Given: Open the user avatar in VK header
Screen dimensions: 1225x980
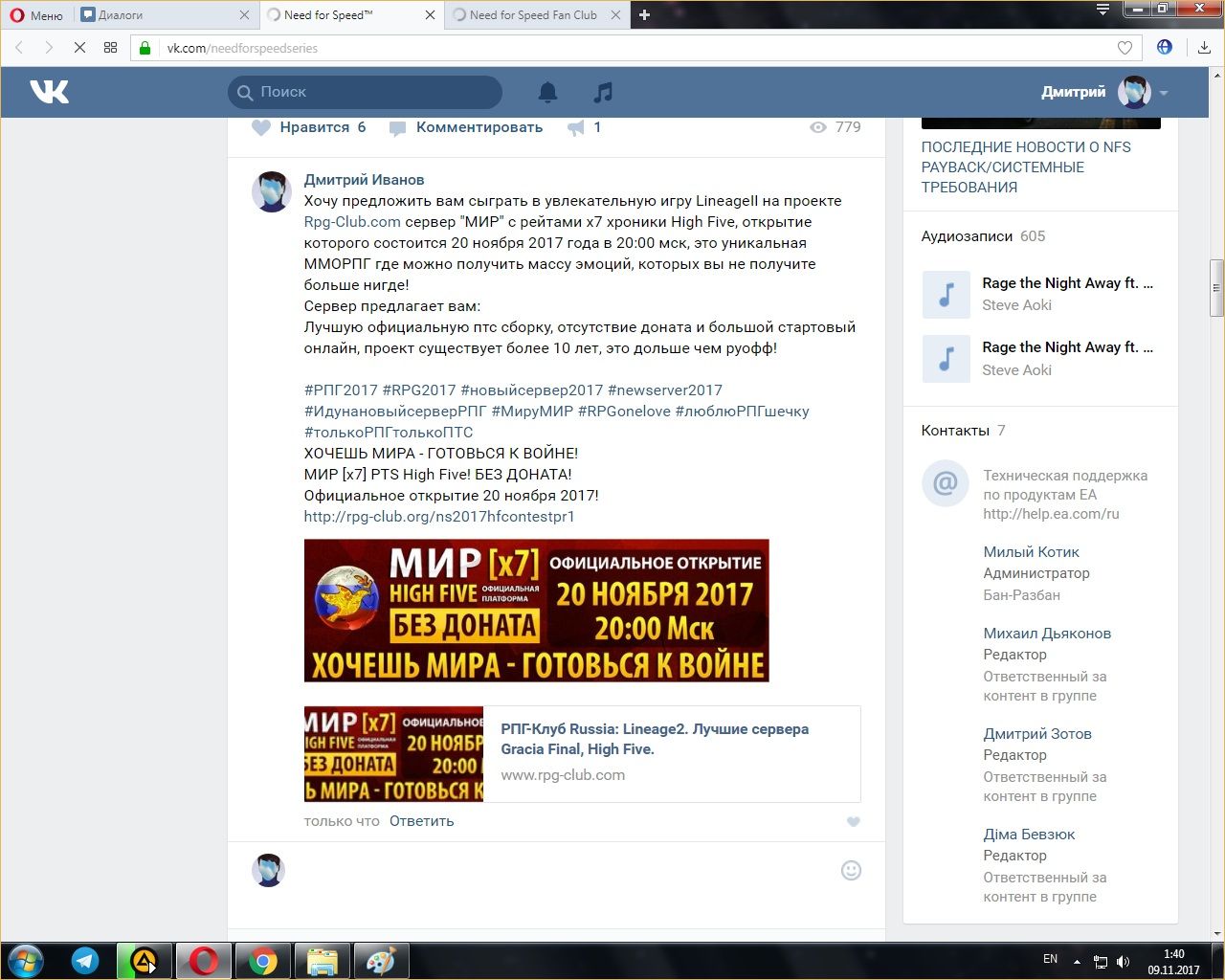Looking at the screenshot, I should (x=1134, y=92).
